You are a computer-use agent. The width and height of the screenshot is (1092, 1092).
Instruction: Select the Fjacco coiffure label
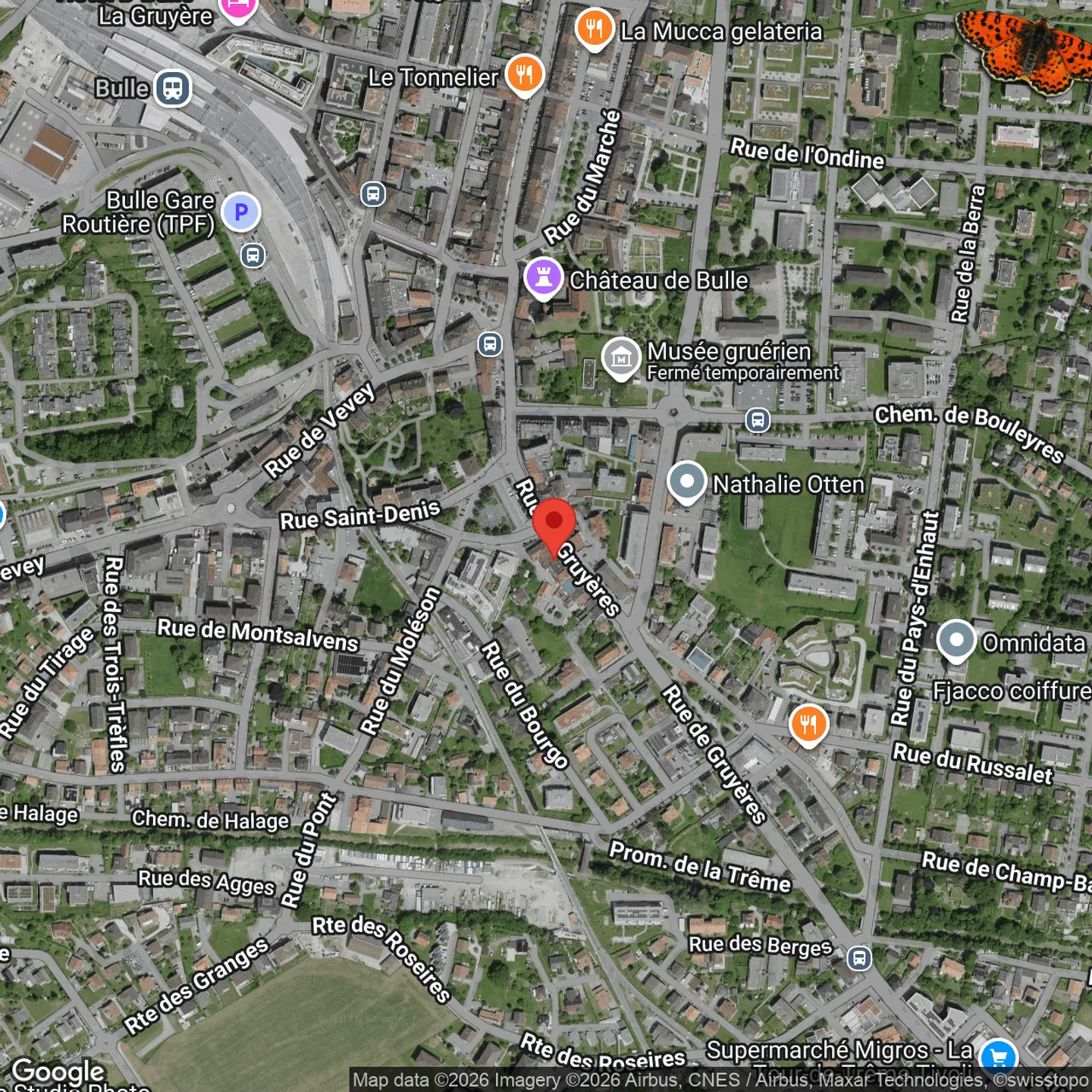[x=1012, y=691]
